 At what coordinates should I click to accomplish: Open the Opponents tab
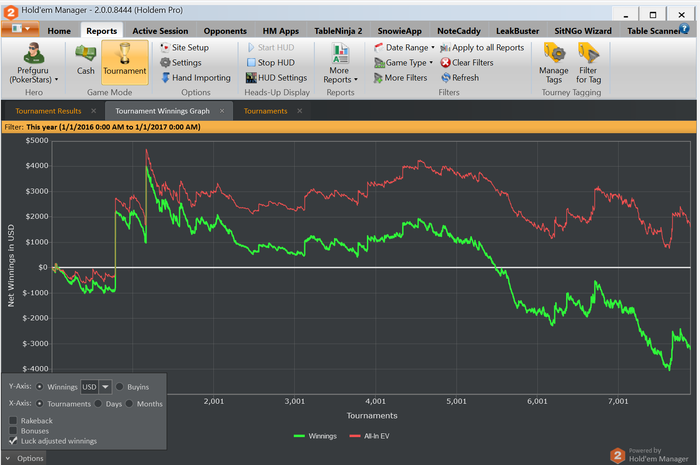(225, 31)
